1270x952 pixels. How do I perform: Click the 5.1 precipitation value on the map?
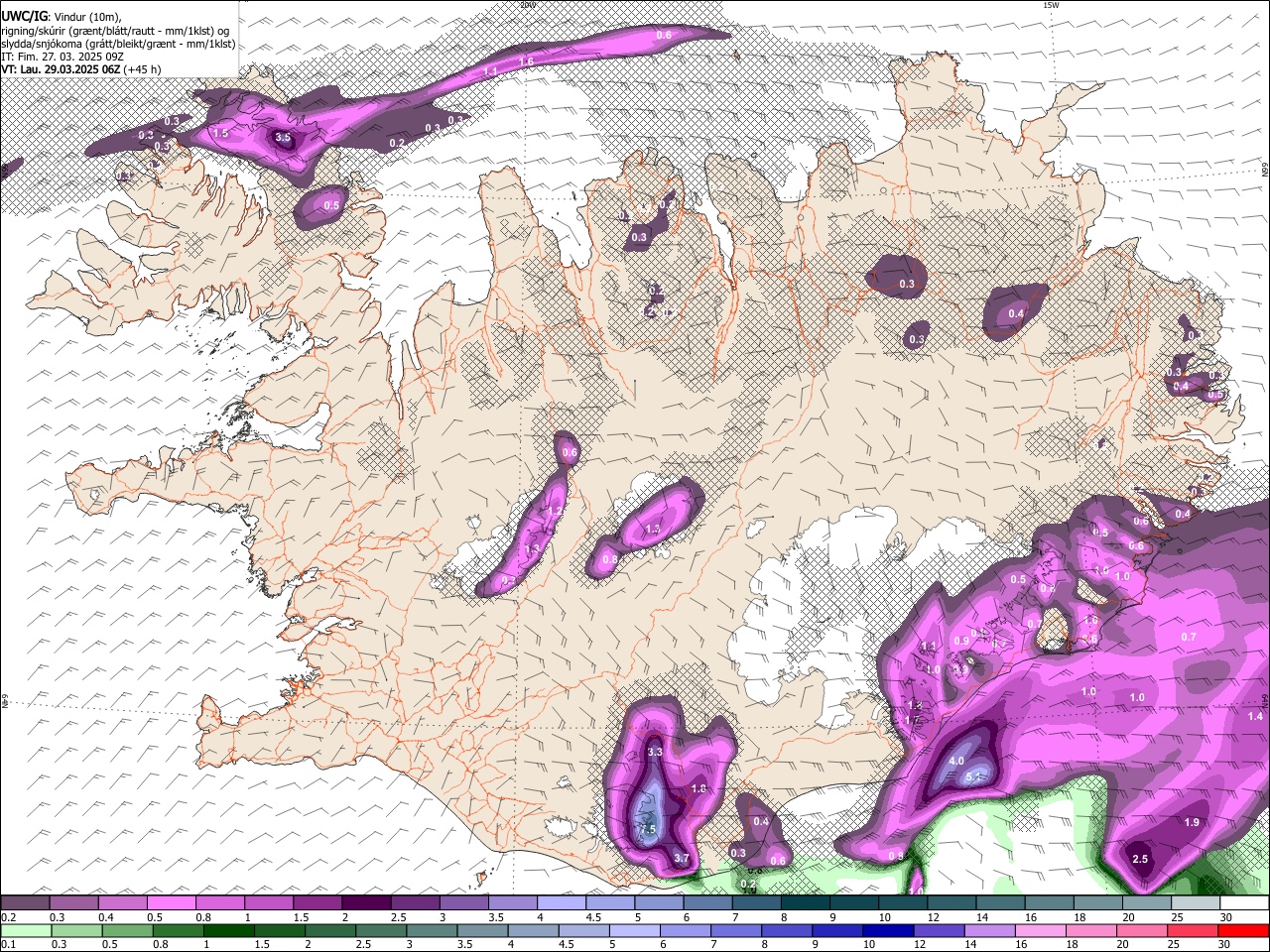pos(973,776)
